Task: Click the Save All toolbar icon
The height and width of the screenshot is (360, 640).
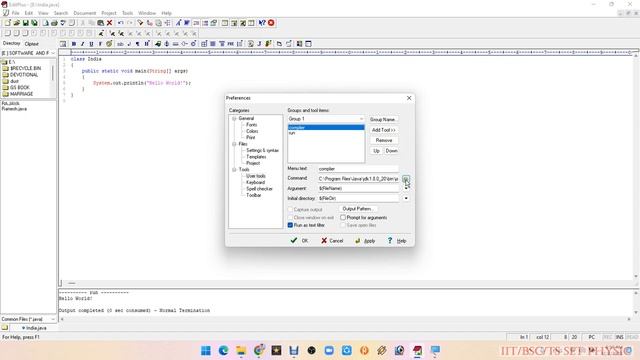Action: tap(34, 23)
